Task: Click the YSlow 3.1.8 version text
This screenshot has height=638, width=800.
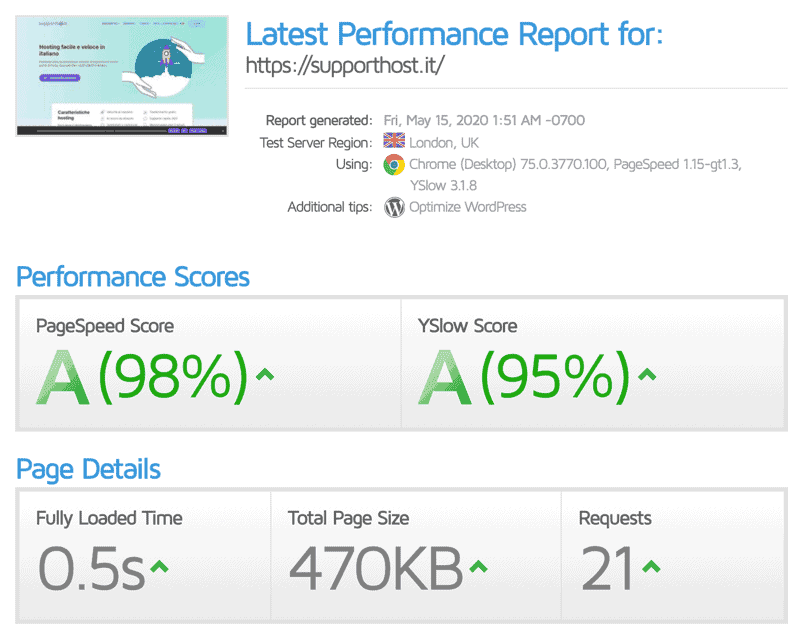Action: pyautogui.click(x=443, y=185)
